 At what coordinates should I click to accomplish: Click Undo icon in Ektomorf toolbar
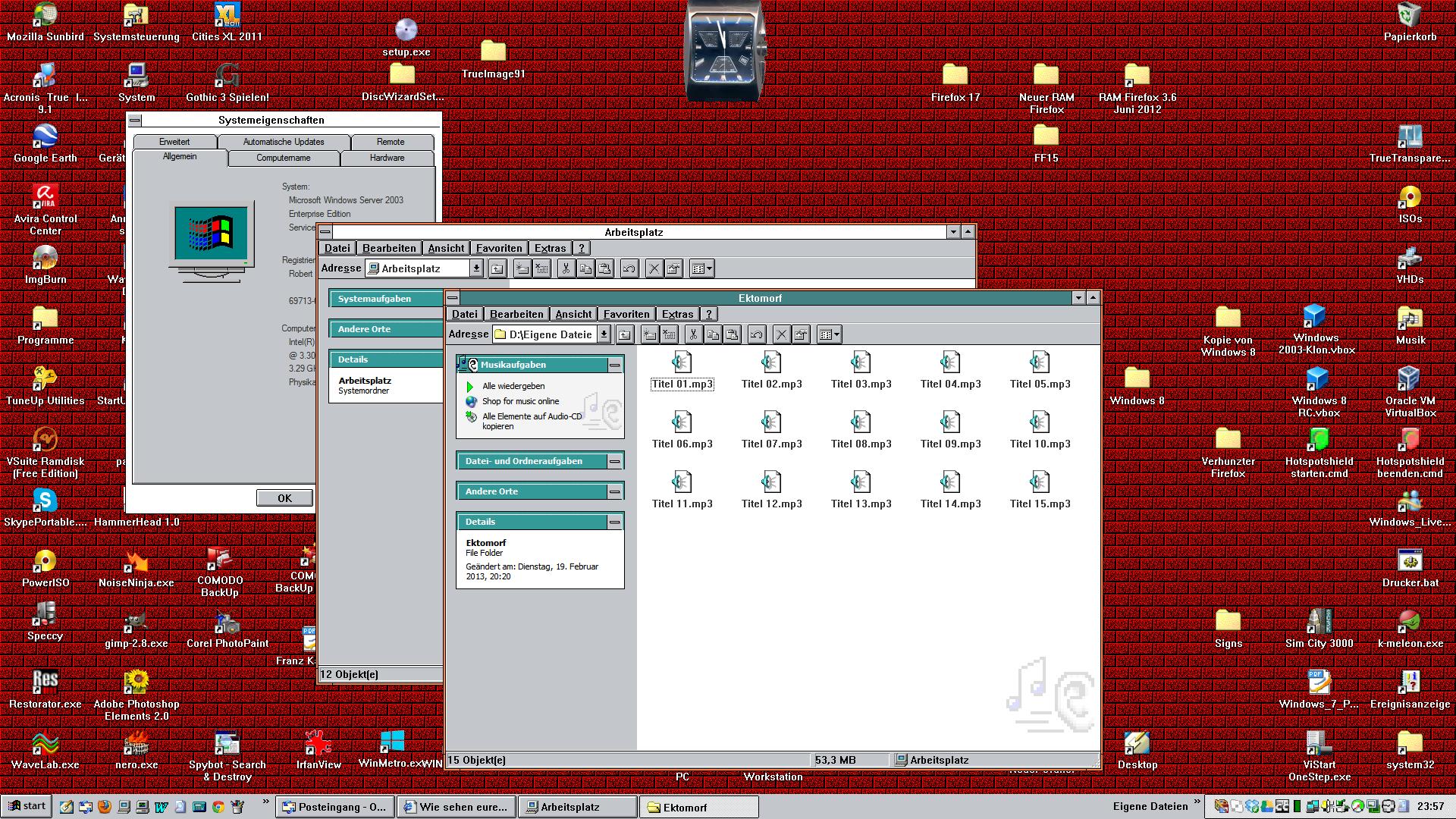(x=757, y=334)
